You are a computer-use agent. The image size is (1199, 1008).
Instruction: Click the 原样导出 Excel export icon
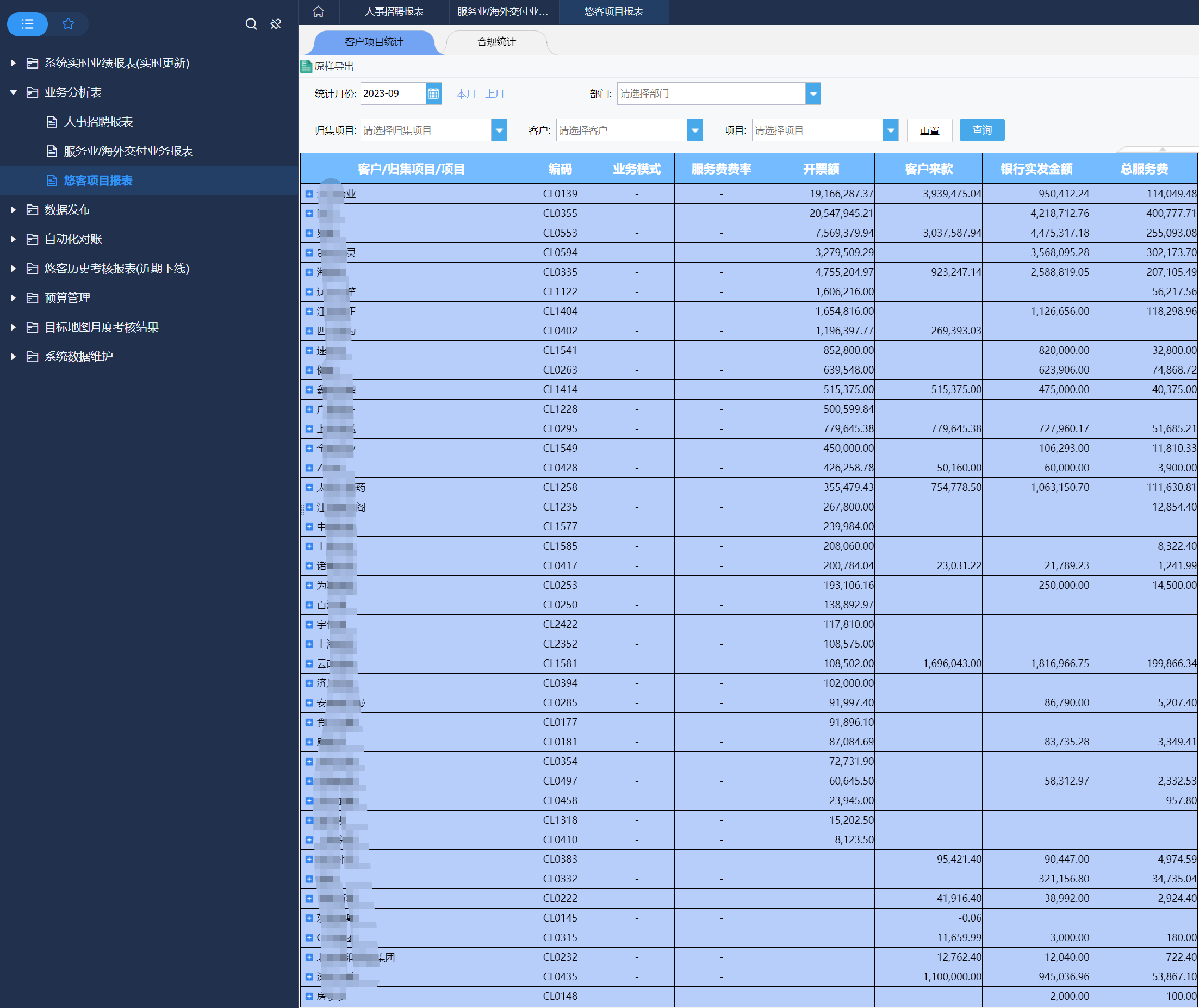306,66
